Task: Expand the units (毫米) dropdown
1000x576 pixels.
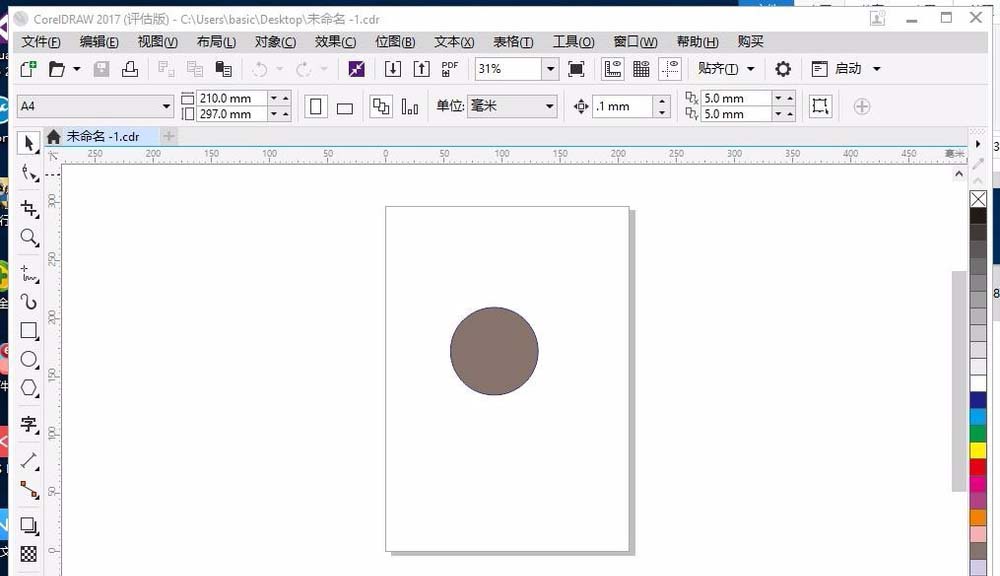Action: point(549,106)
